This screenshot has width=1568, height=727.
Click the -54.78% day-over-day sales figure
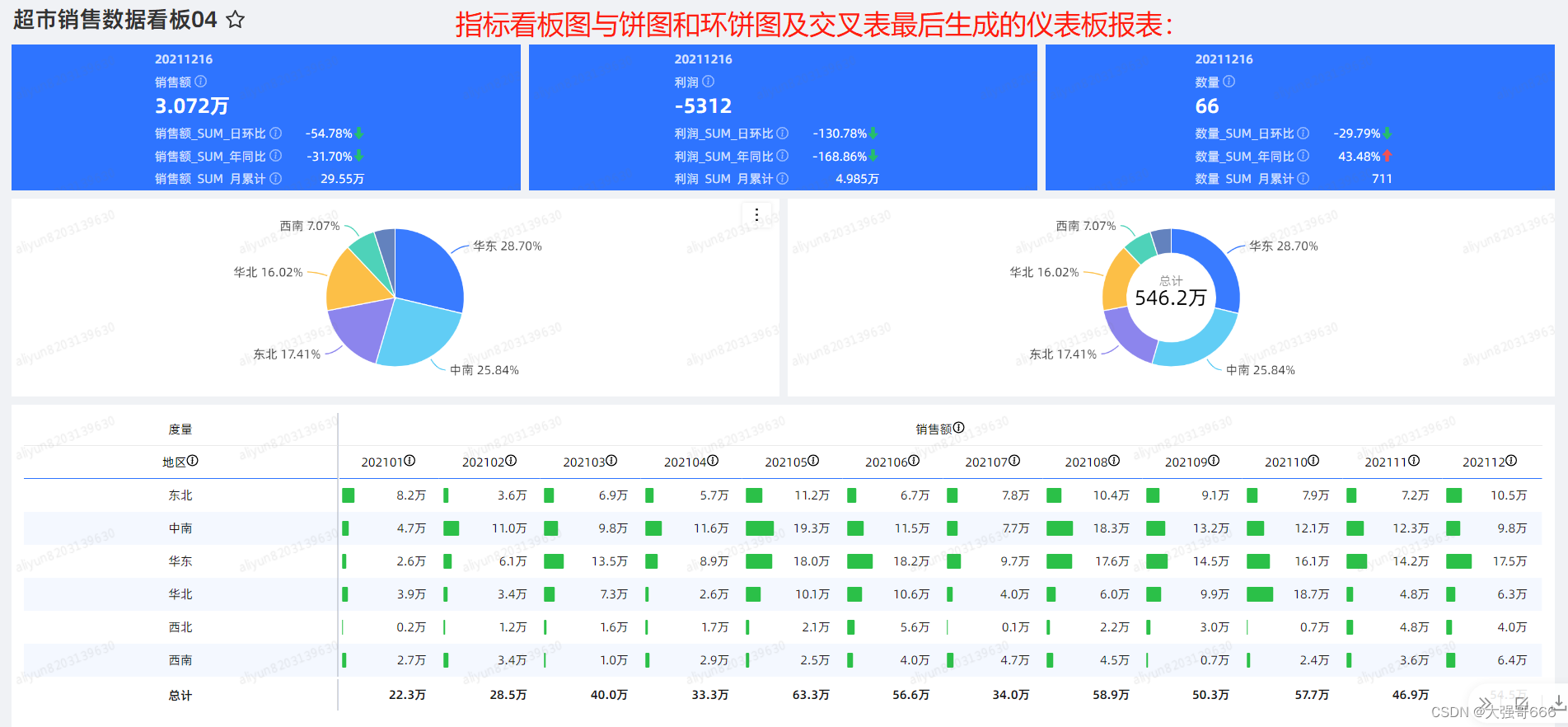329,133
